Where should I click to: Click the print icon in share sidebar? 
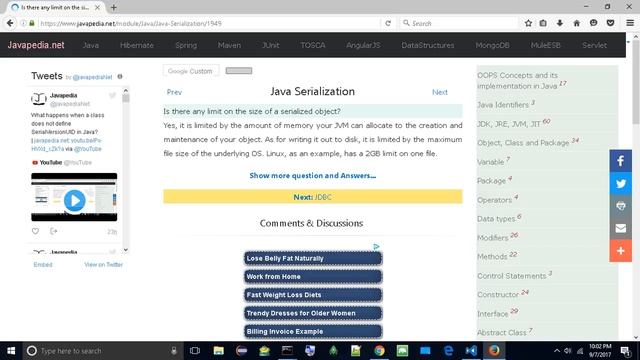[620, 206]
